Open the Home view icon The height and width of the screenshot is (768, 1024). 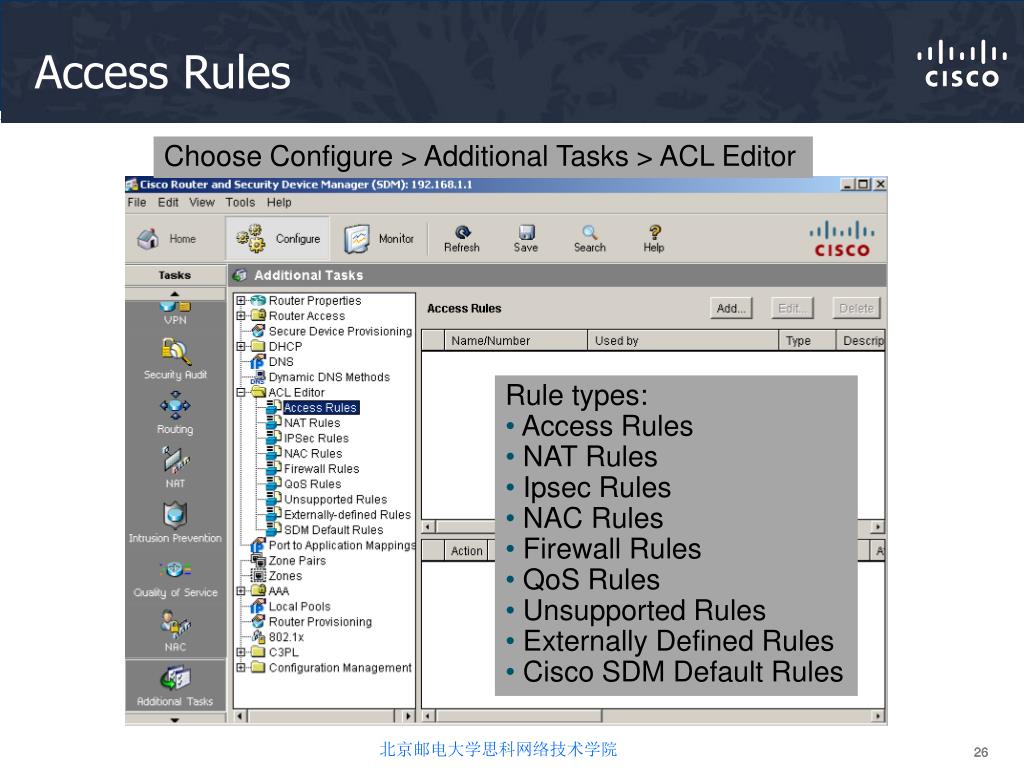[x=148, y=238]
